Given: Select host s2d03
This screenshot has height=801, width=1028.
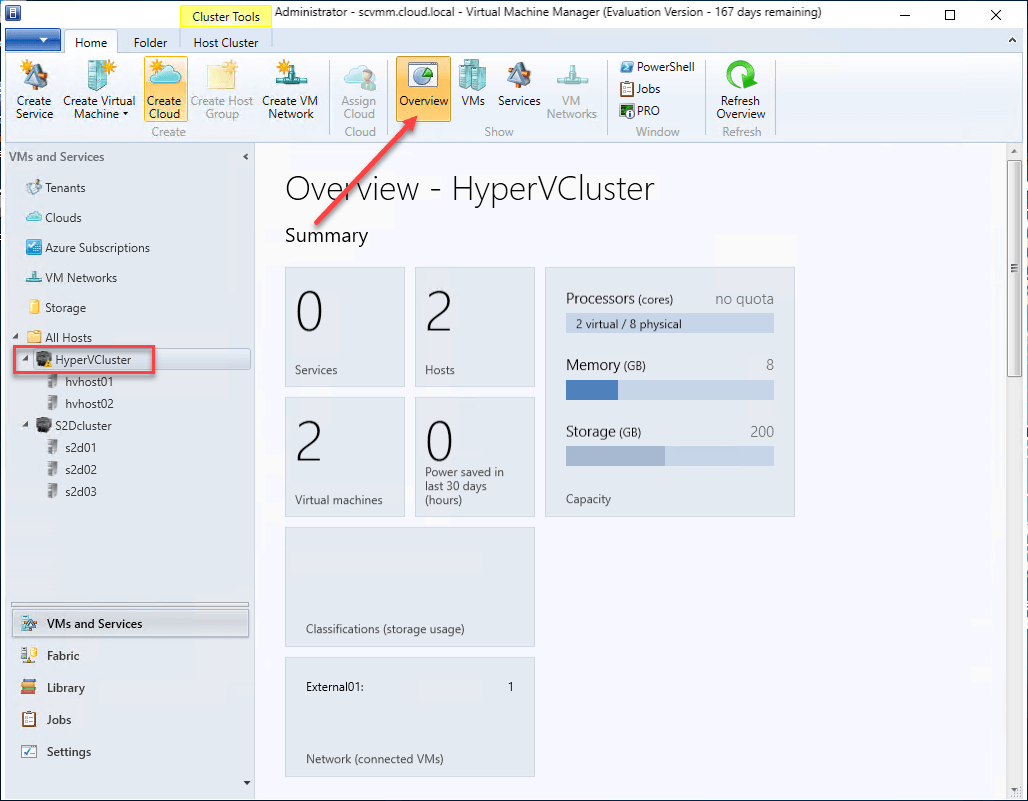Looking at the screenshot, I should 80,492.
